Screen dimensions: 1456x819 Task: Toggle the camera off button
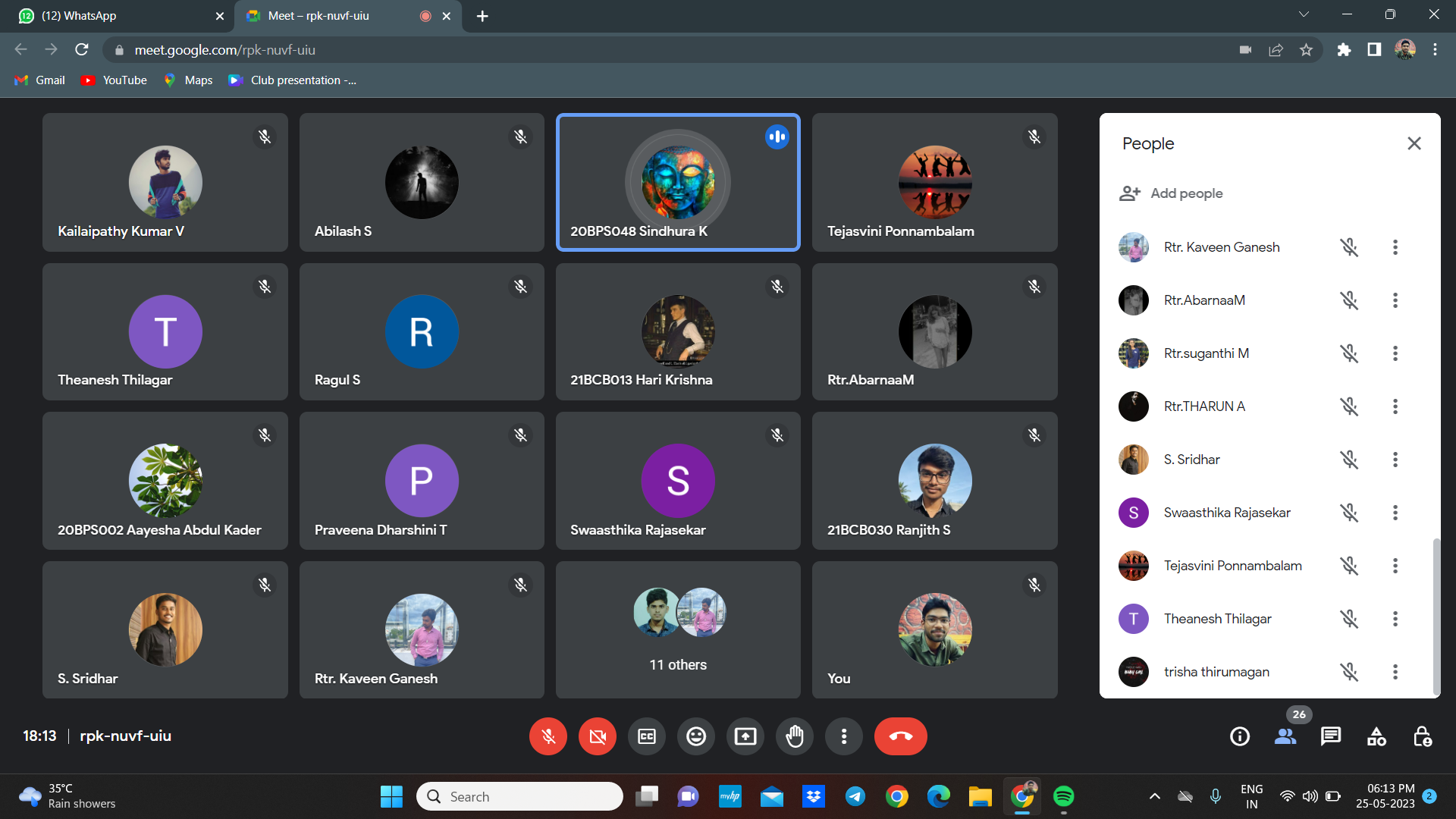pos(598,736)
